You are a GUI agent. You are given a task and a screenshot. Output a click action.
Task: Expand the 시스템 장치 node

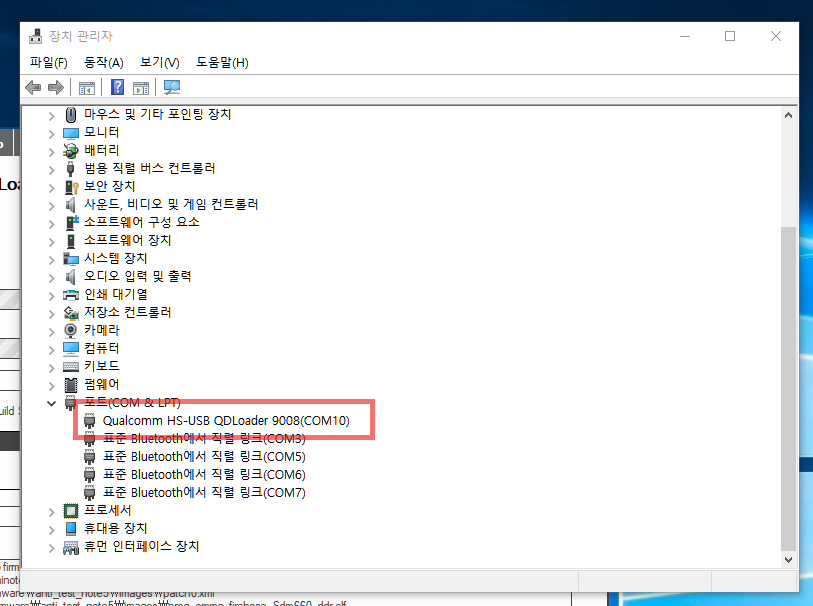tap(51, 260)
